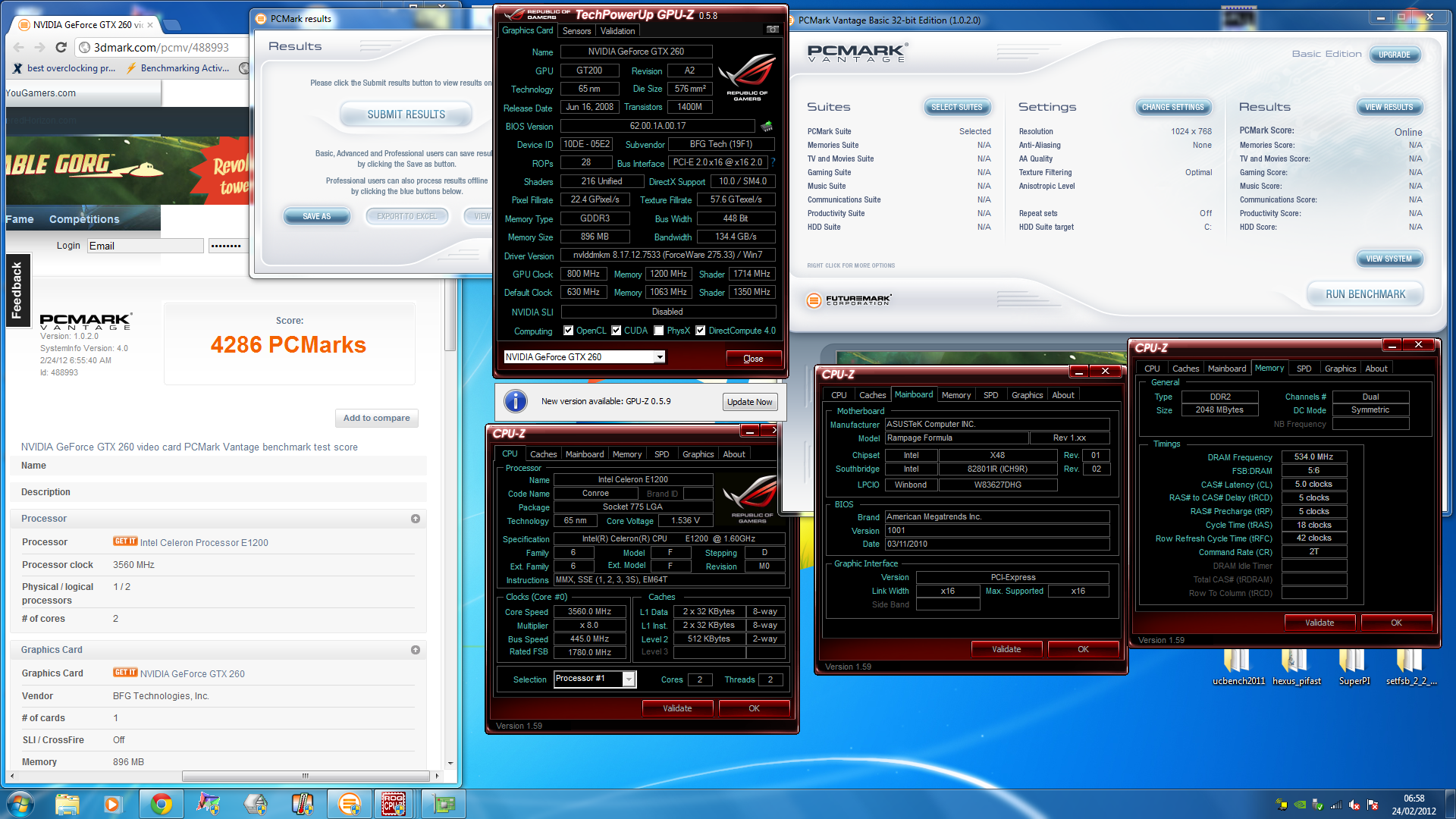Click the thermometer app icon on the taskbar
Screen dimensions: 1456x819
303,804
